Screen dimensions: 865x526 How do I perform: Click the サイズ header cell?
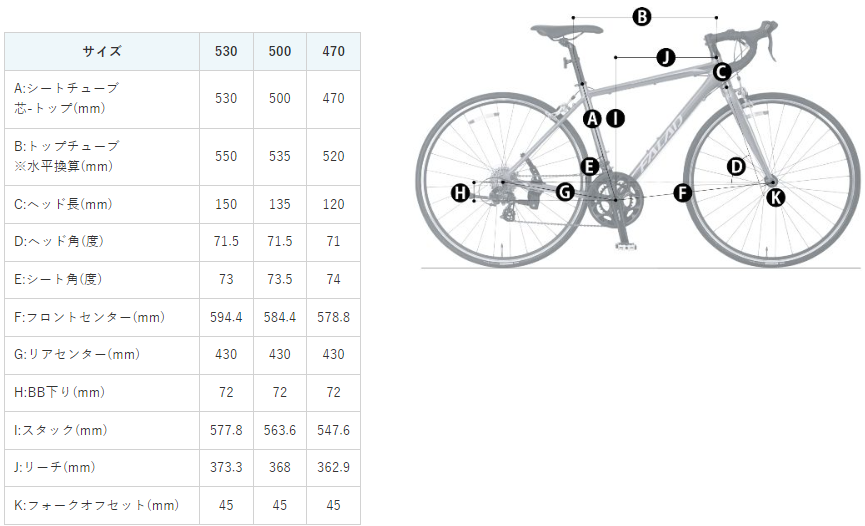(x=102, y=51)
